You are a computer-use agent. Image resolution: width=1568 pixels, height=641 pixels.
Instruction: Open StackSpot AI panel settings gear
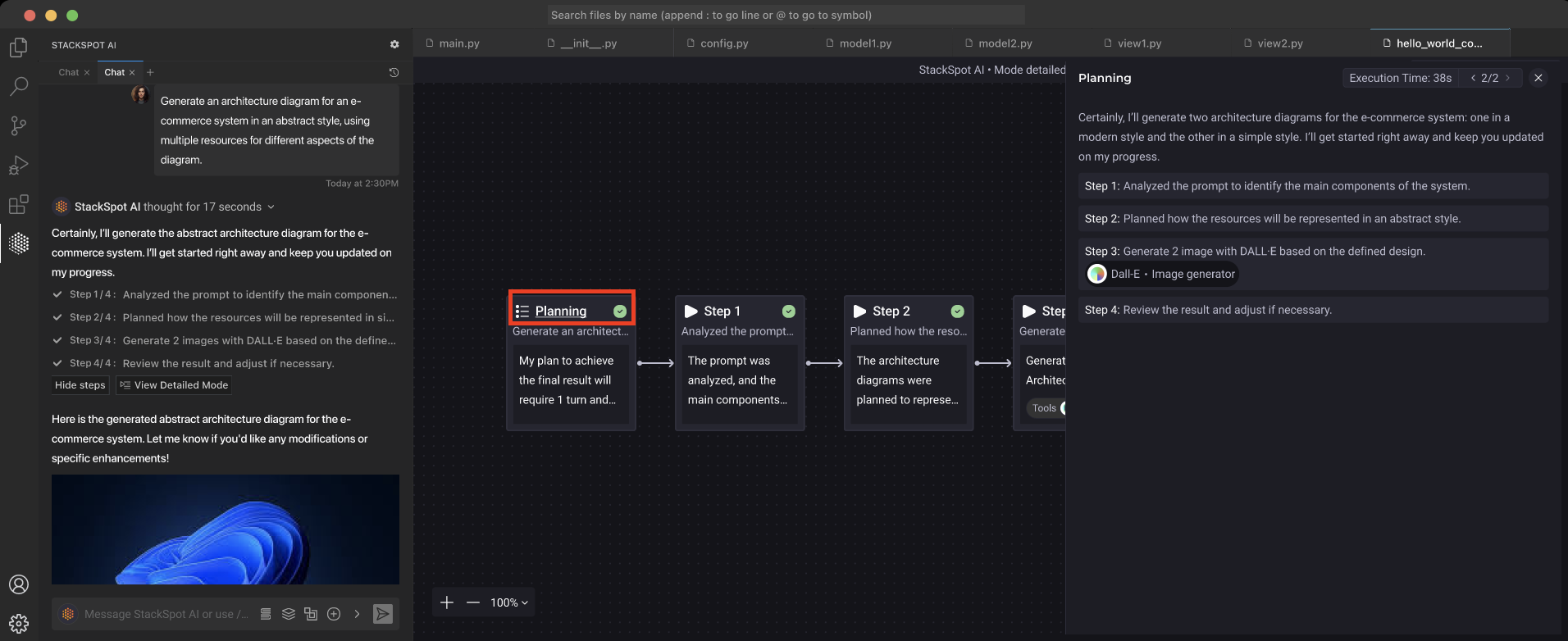394,45
